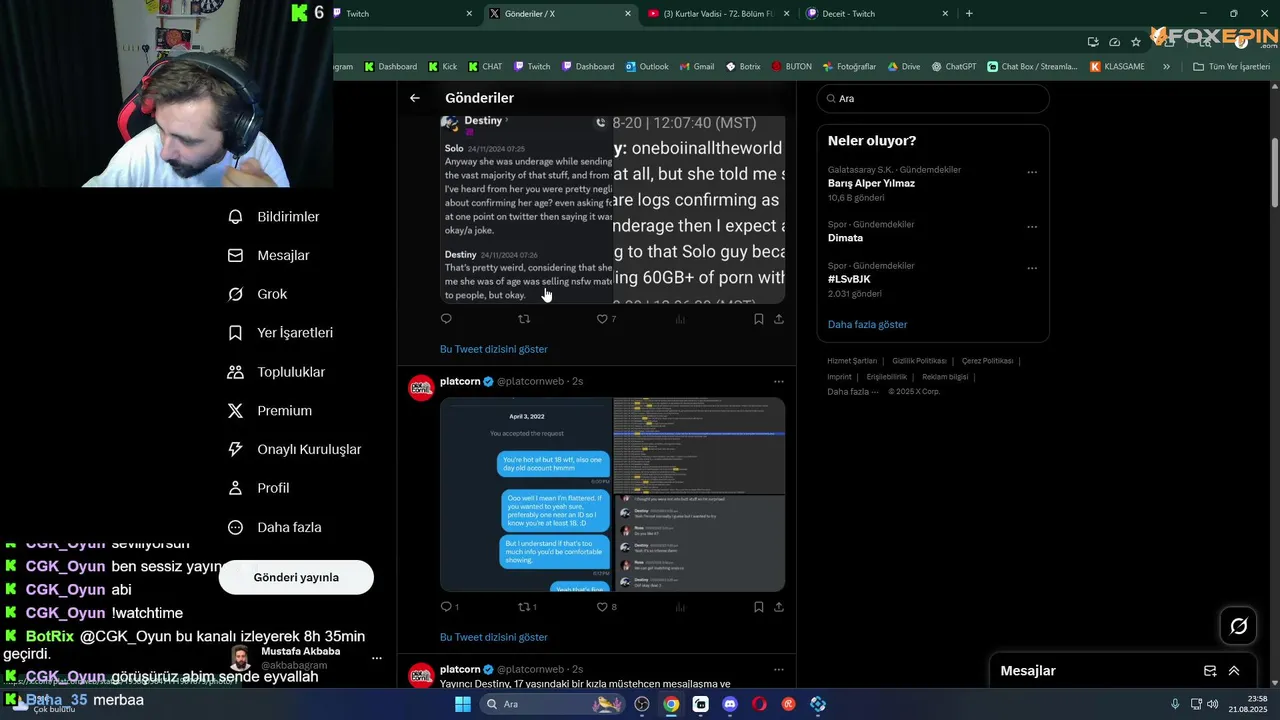Bookmark the tweet with 7 likes
The width and height of the screenshot is (1280, 720).
point(758,319)
